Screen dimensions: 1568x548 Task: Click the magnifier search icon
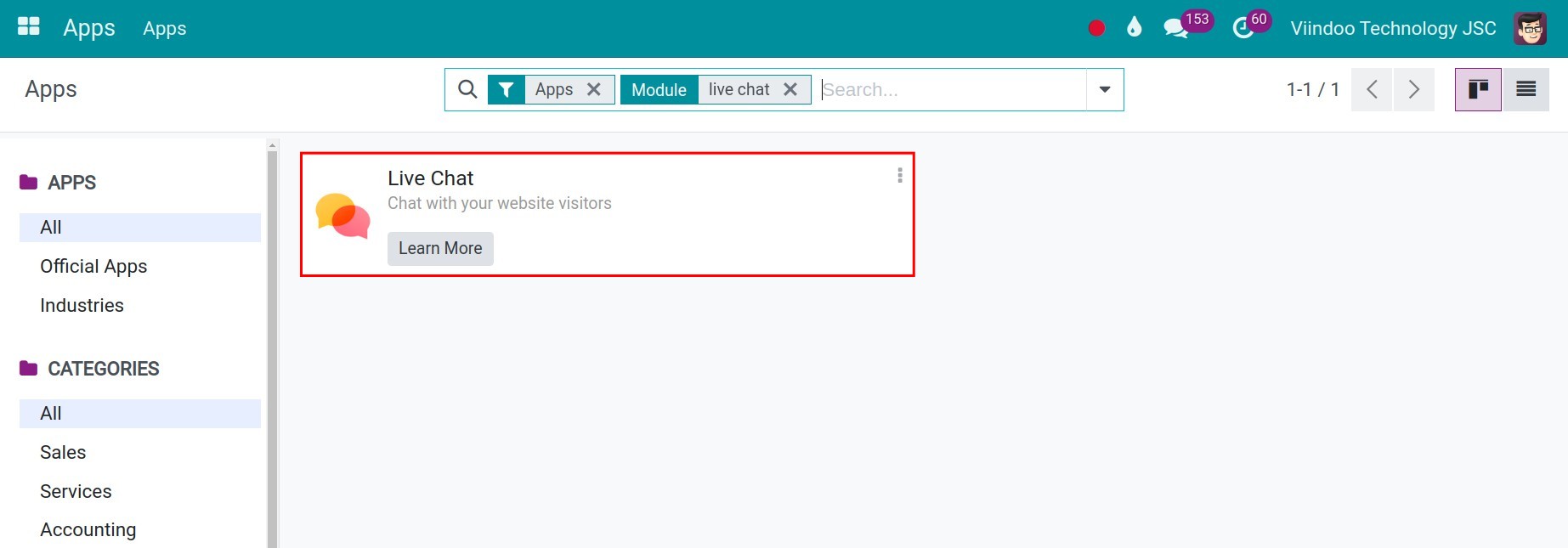tap(467, 89)
